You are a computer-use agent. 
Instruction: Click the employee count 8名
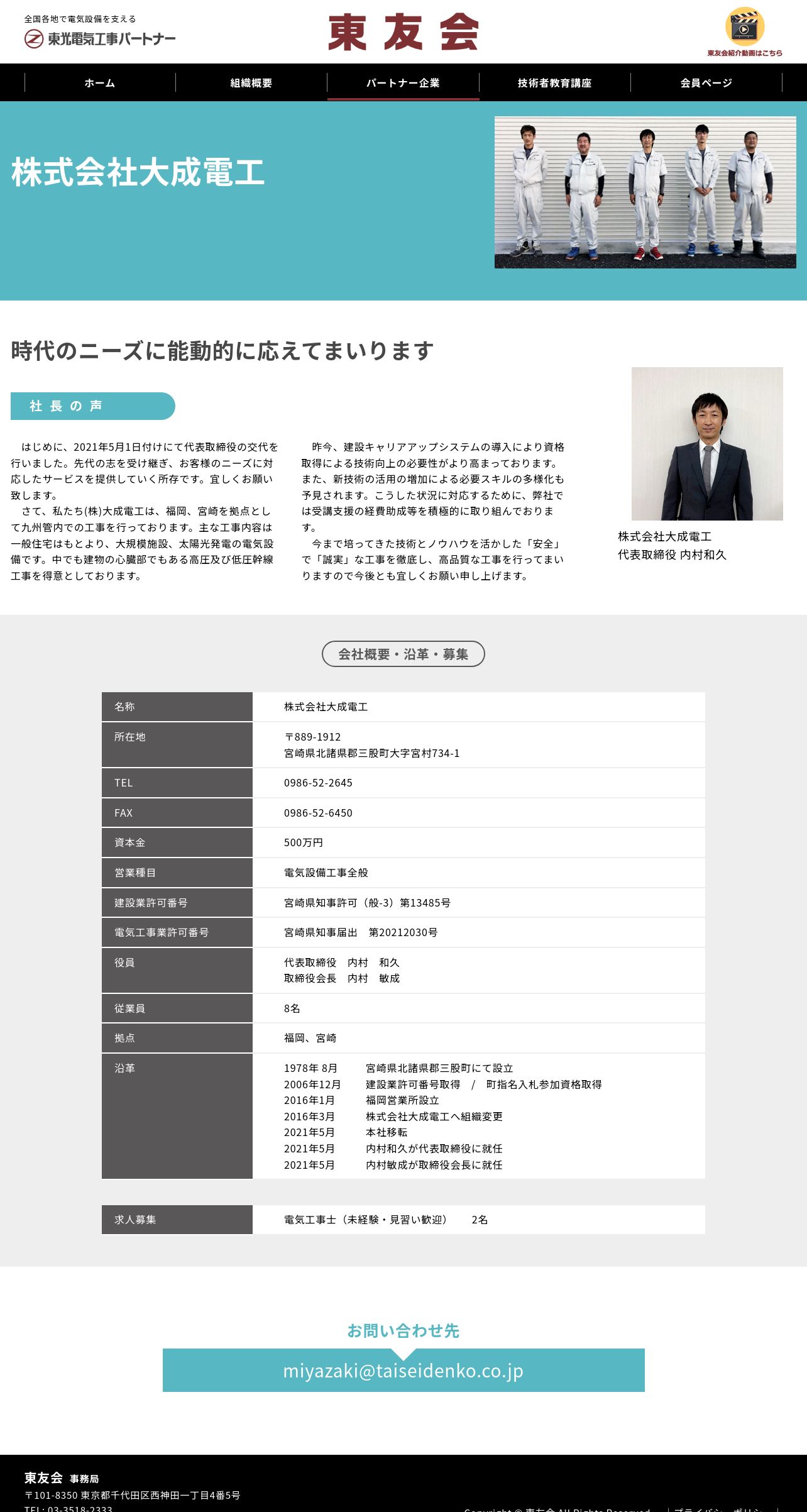[292, 1008]
